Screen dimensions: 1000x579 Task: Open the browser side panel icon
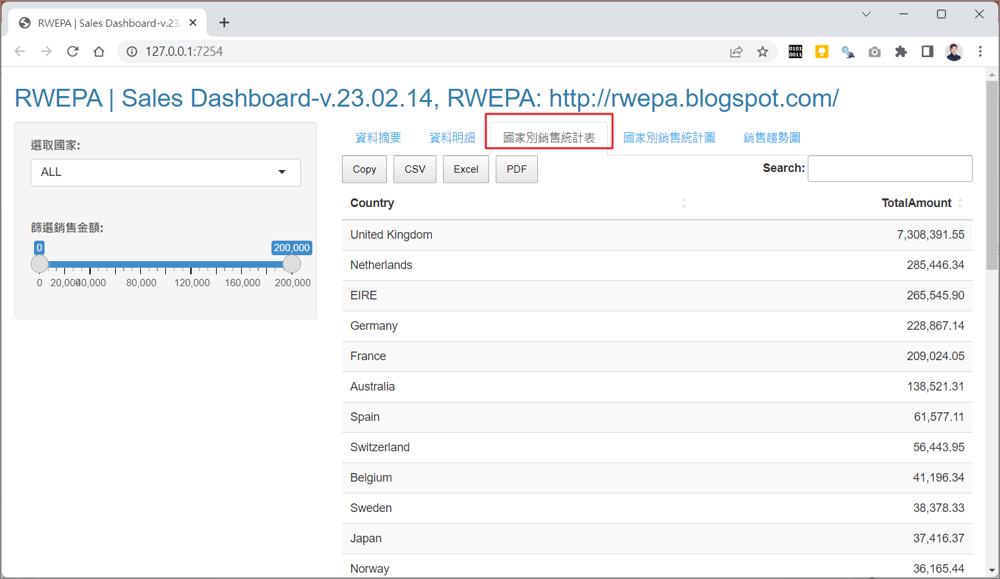pyautogui.click(x=927, y=52)
